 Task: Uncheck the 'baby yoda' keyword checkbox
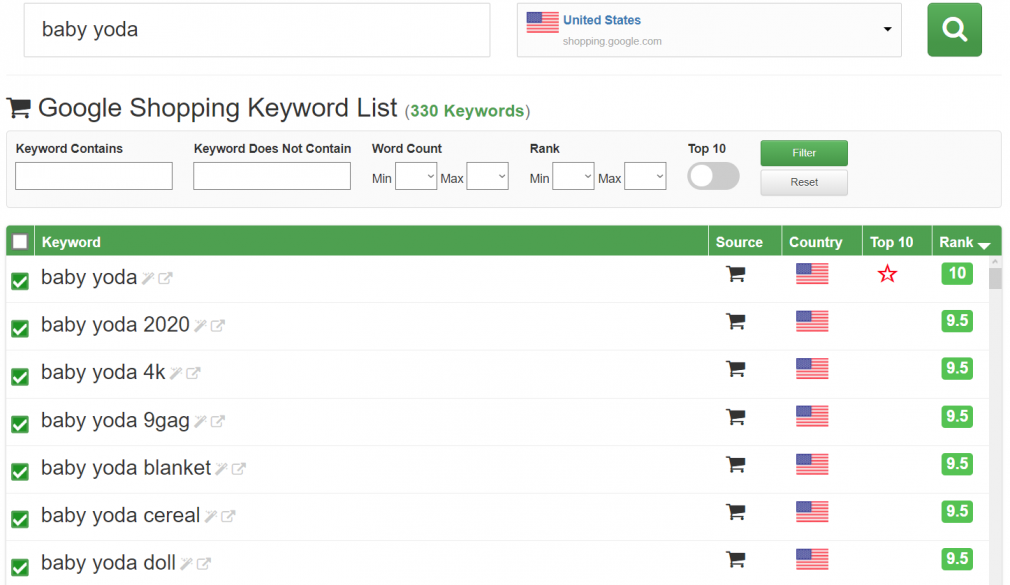click(20, 282)
